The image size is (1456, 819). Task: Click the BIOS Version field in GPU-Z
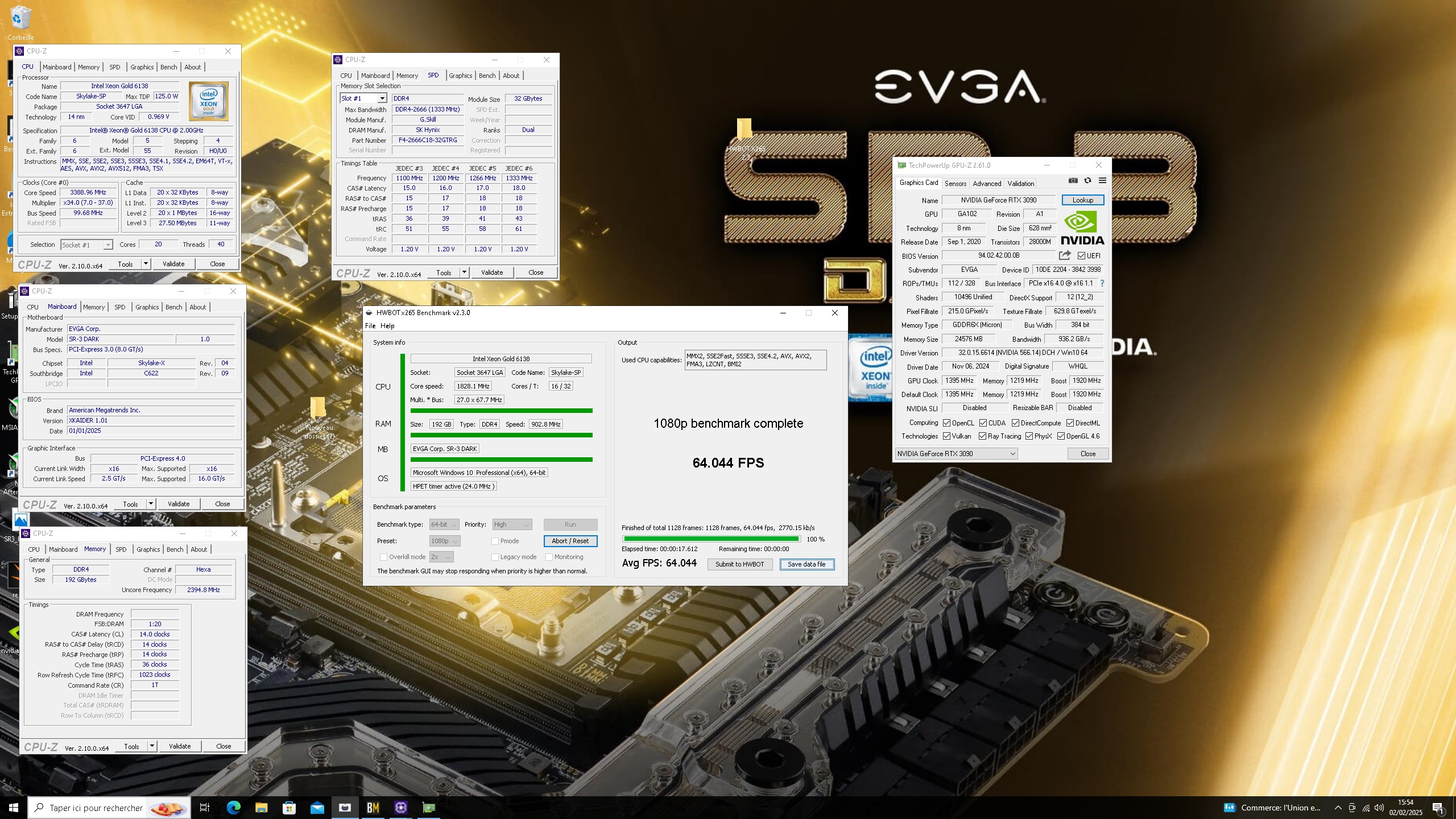point(999,255)
